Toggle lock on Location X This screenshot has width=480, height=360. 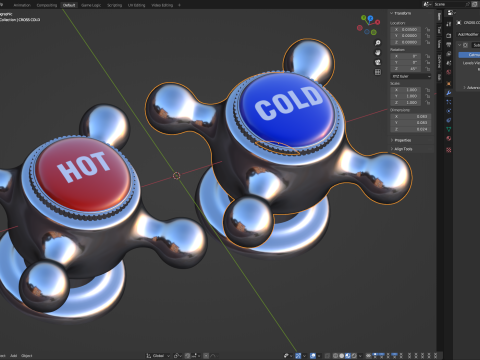(428, 29)
